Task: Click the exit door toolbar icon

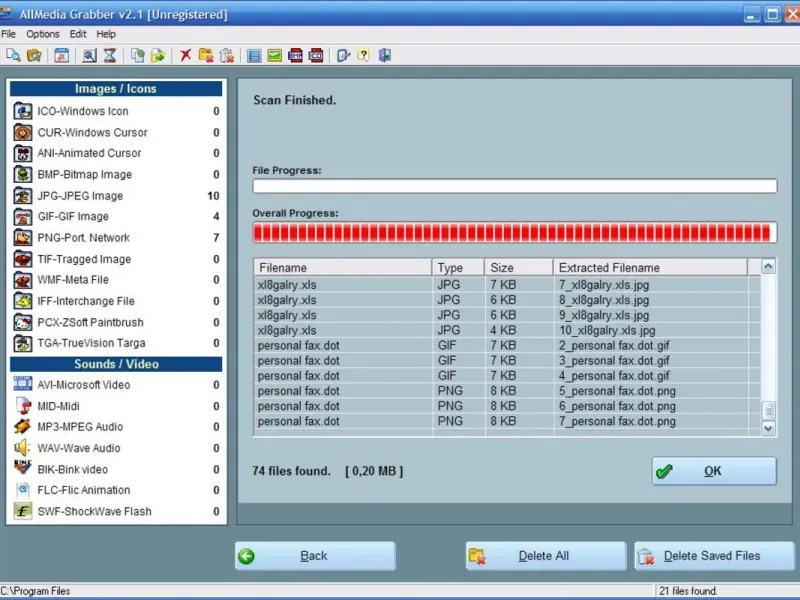Action: (x=385, y=56)
